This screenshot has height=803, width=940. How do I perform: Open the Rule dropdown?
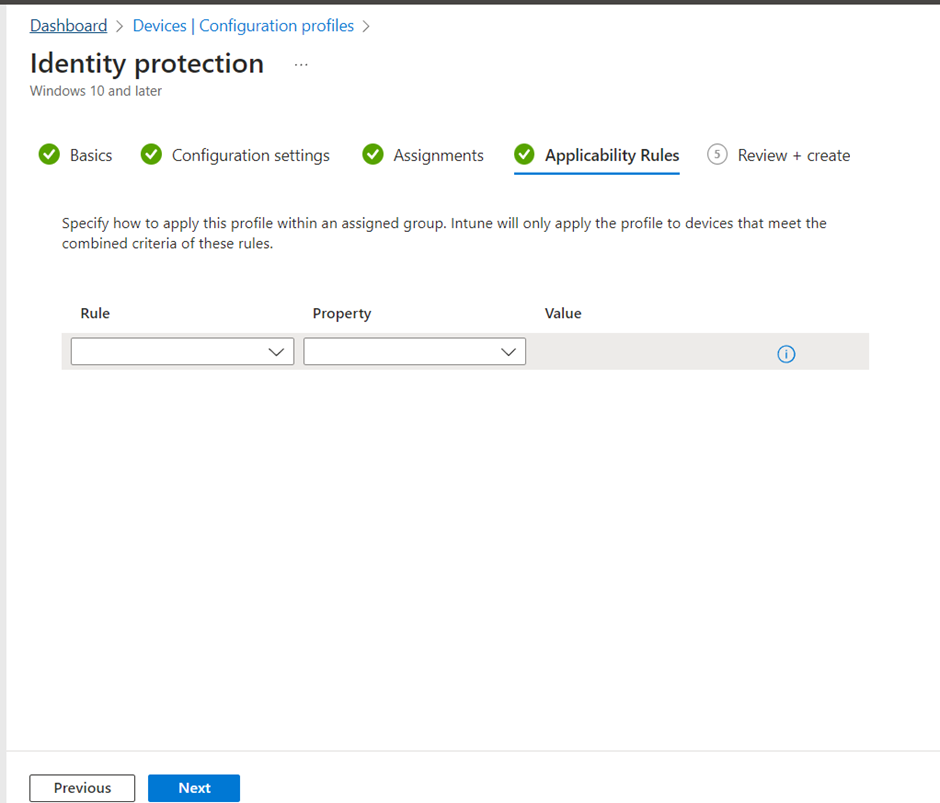182,351
